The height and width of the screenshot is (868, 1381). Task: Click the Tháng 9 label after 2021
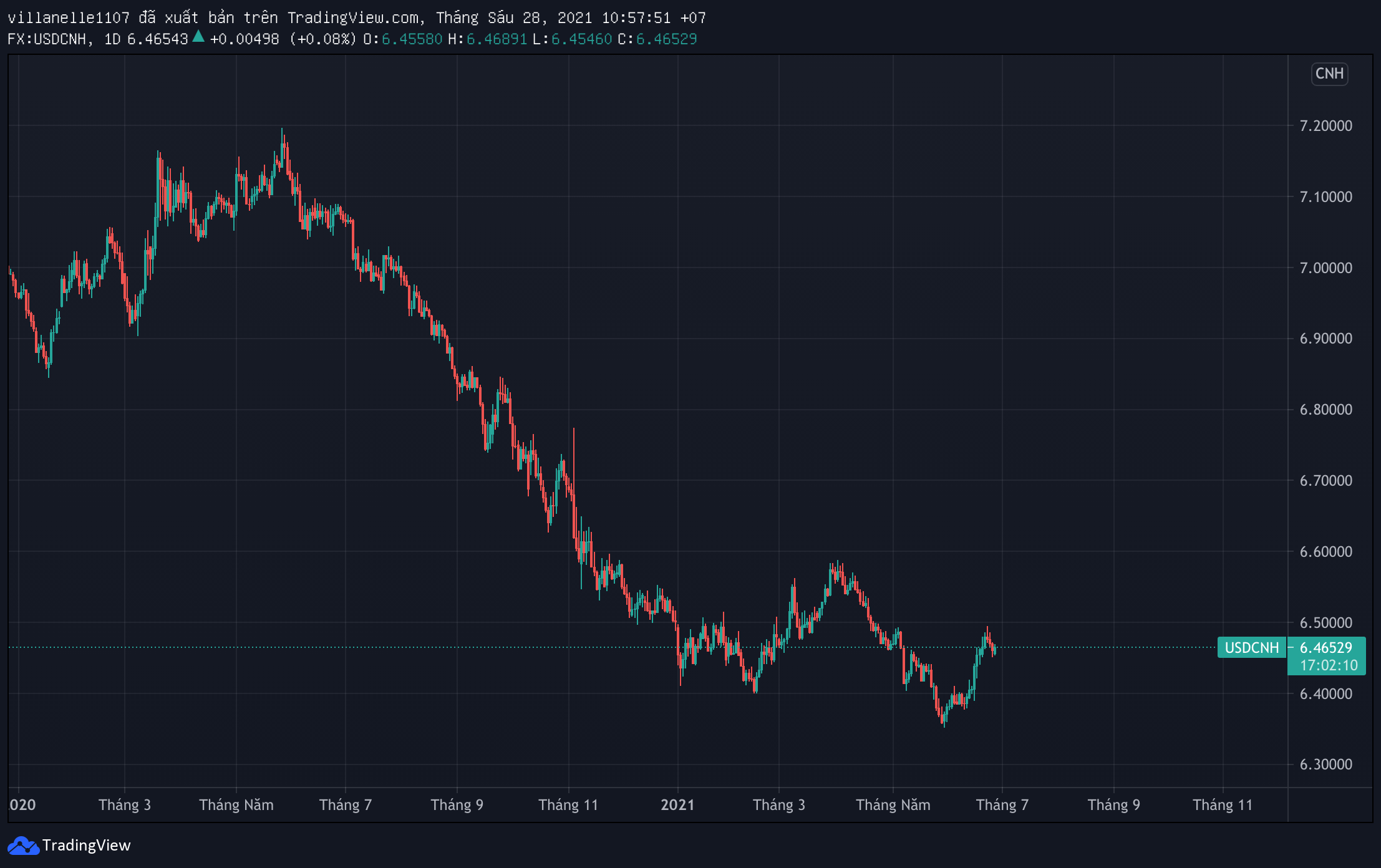point(1114,805)
